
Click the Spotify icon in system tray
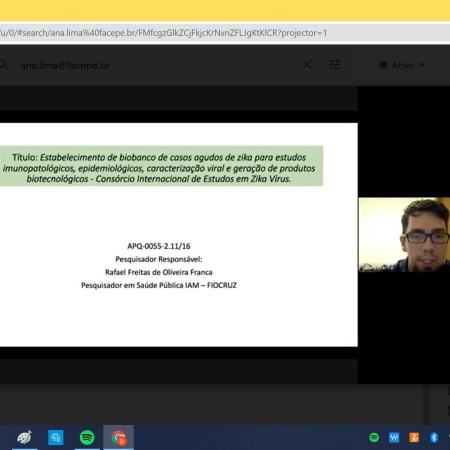point(374,437)
